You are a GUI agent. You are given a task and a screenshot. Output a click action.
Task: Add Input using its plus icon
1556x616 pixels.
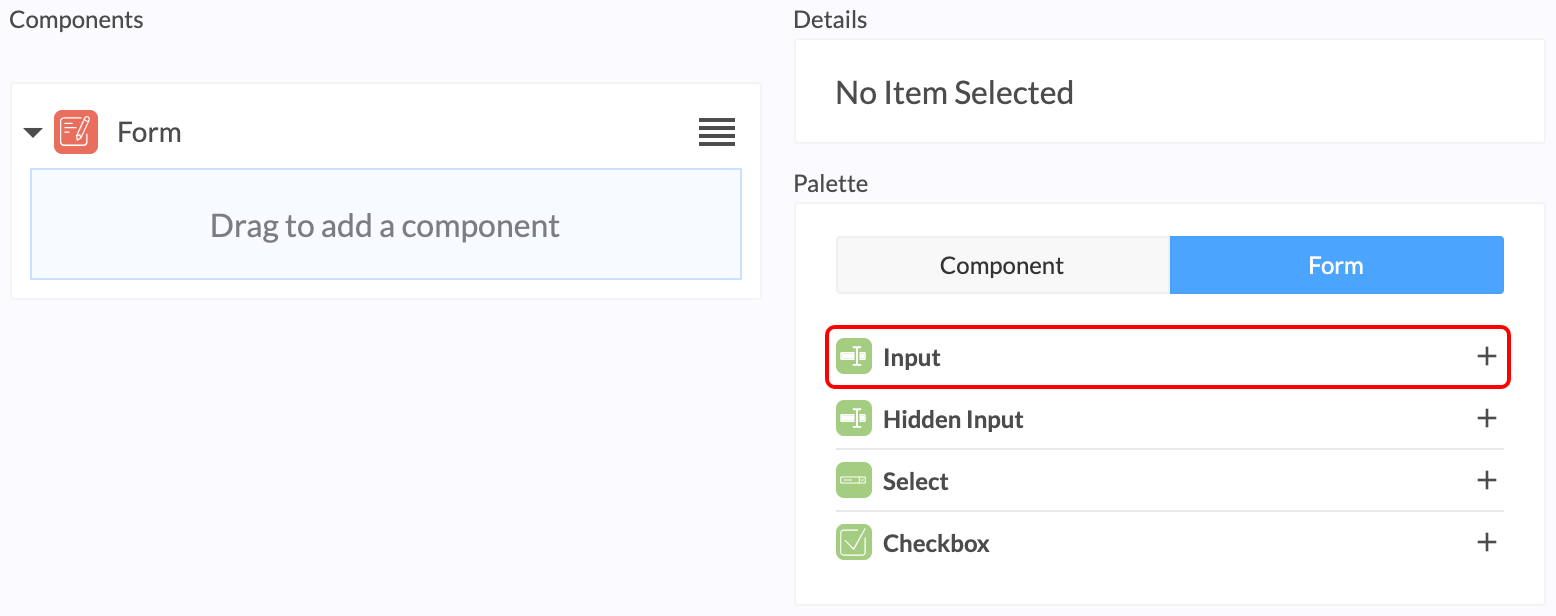click(1487, 356)
